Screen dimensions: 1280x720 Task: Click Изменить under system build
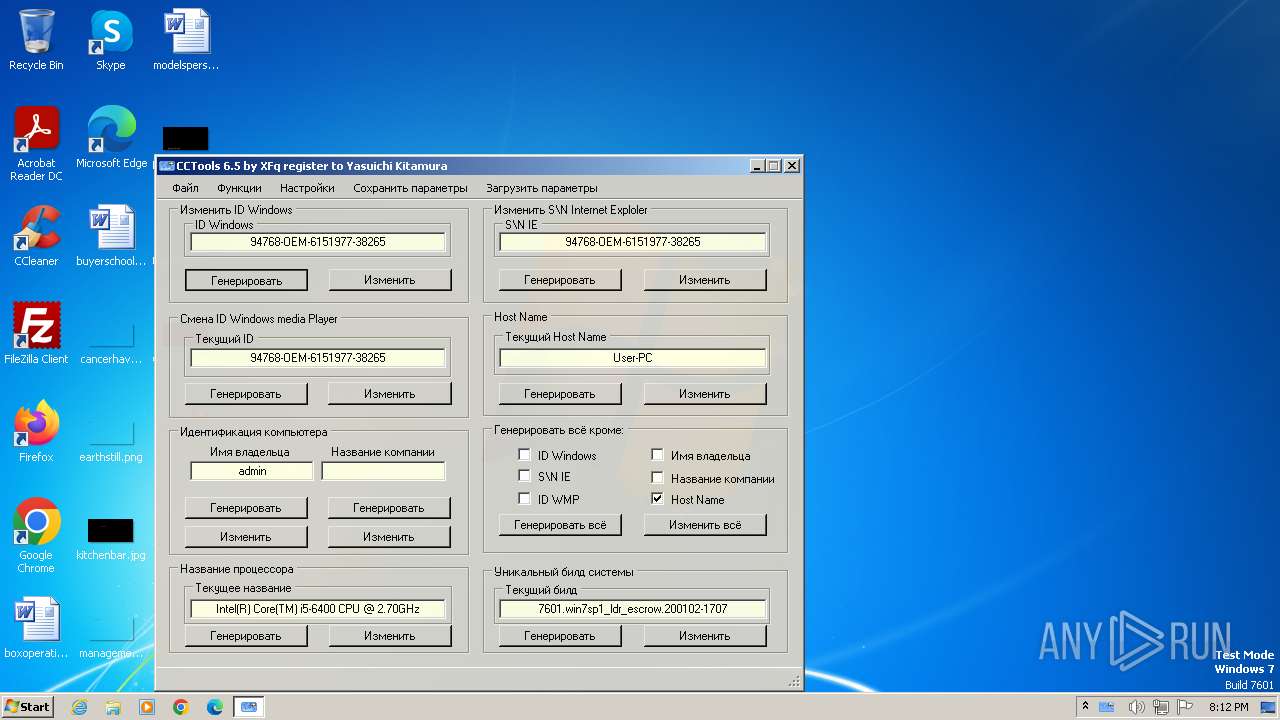pyautogui.click(x=705, y=636)
